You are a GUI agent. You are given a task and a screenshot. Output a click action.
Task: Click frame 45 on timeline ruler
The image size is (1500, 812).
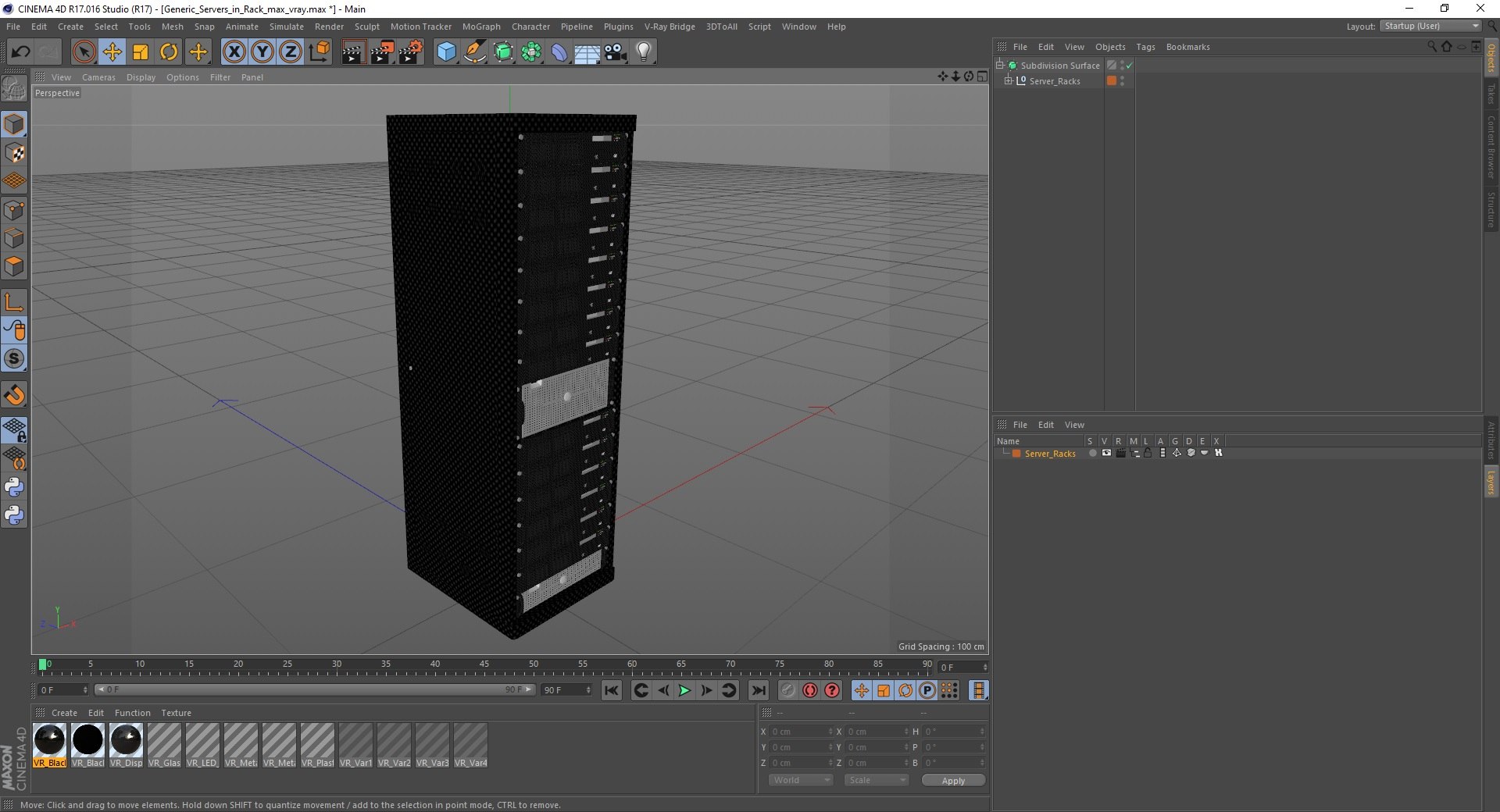pyautogui.click(x=484, y=664)
